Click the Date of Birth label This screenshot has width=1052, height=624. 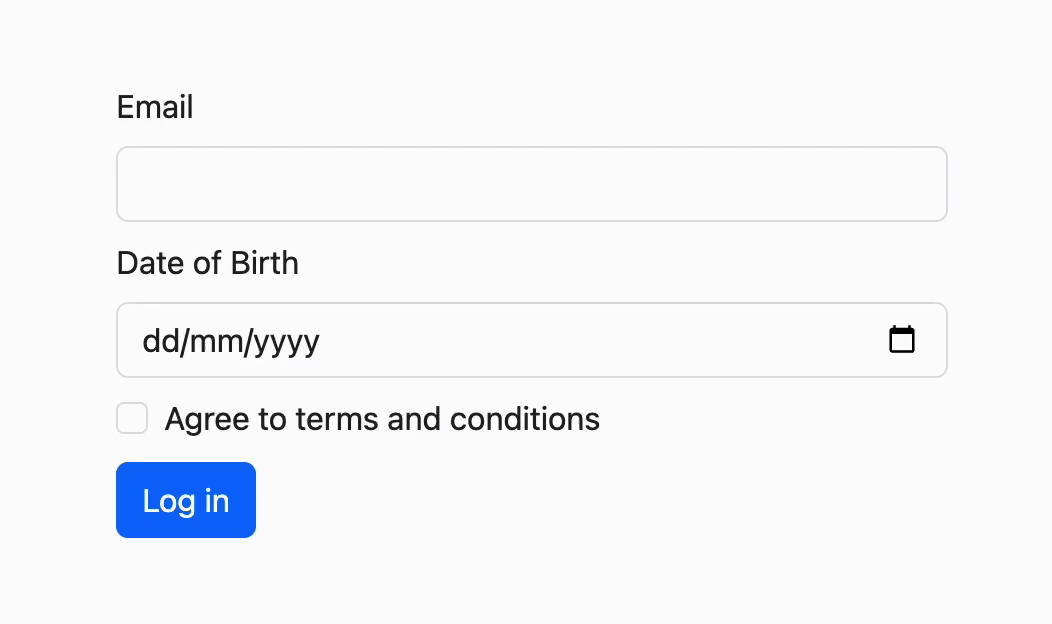tap(207, 263)
